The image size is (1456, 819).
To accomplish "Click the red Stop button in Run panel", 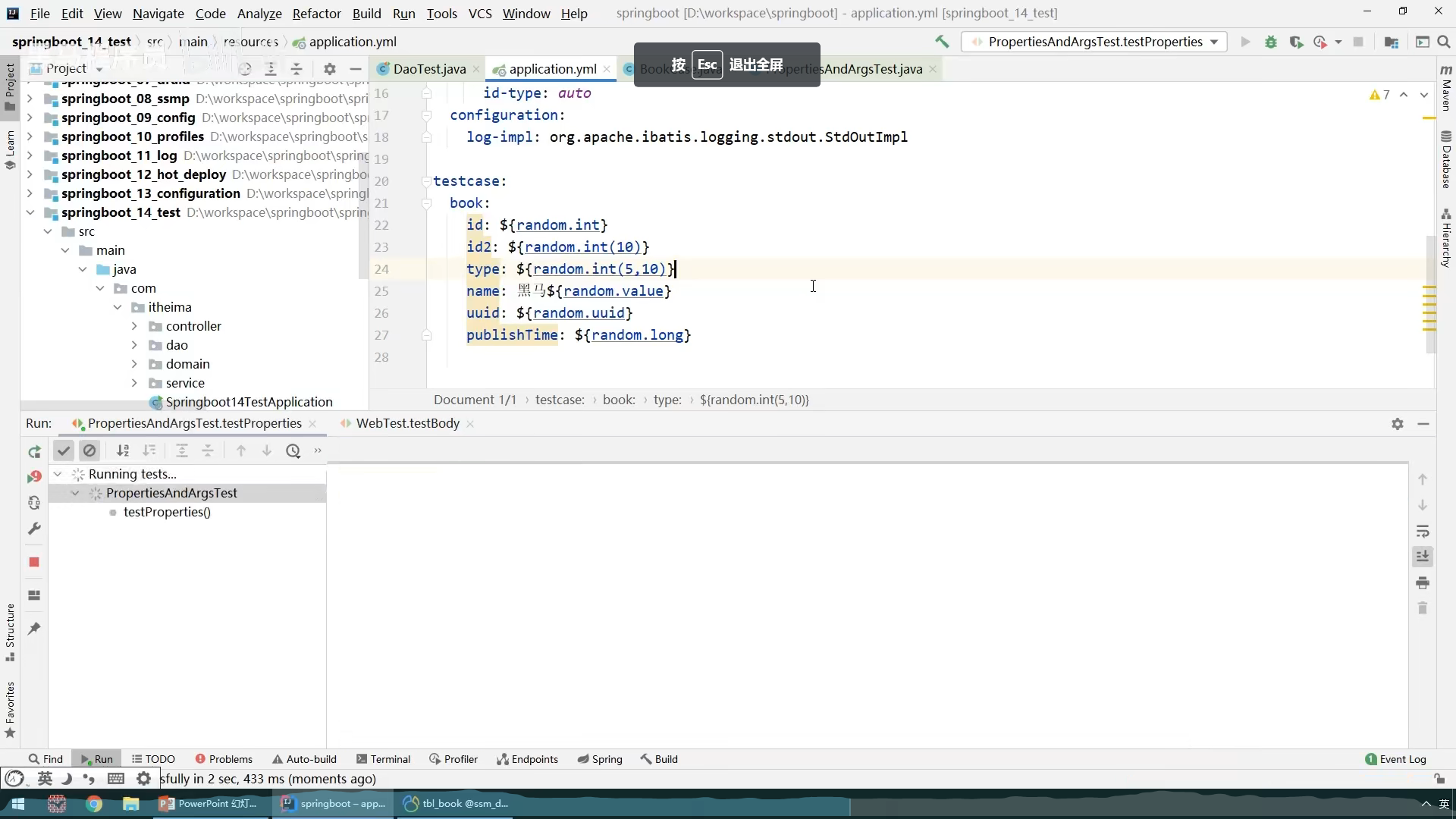I will click(34, 562).
